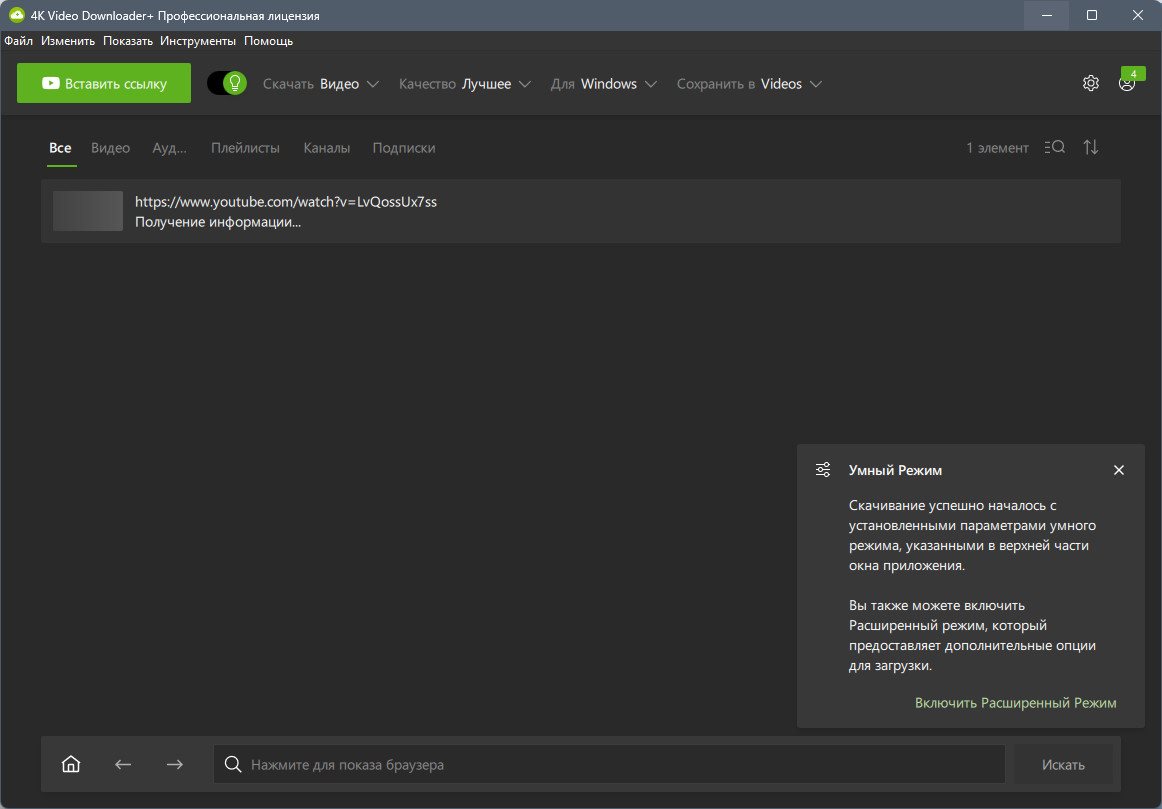
Task: Click the search in list icon
Action: 1055,147
